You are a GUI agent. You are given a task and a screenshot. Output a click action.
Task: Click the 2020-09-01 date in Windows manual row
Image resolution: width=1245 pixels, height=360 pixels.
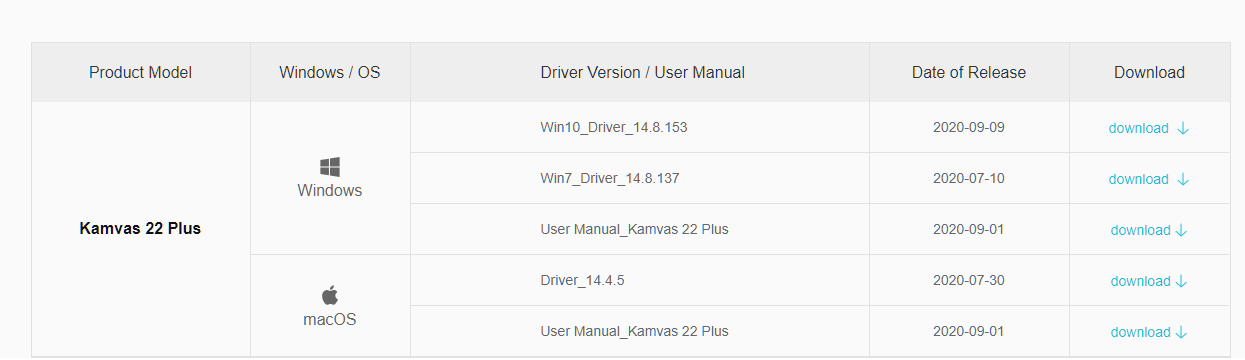point(969,229)
